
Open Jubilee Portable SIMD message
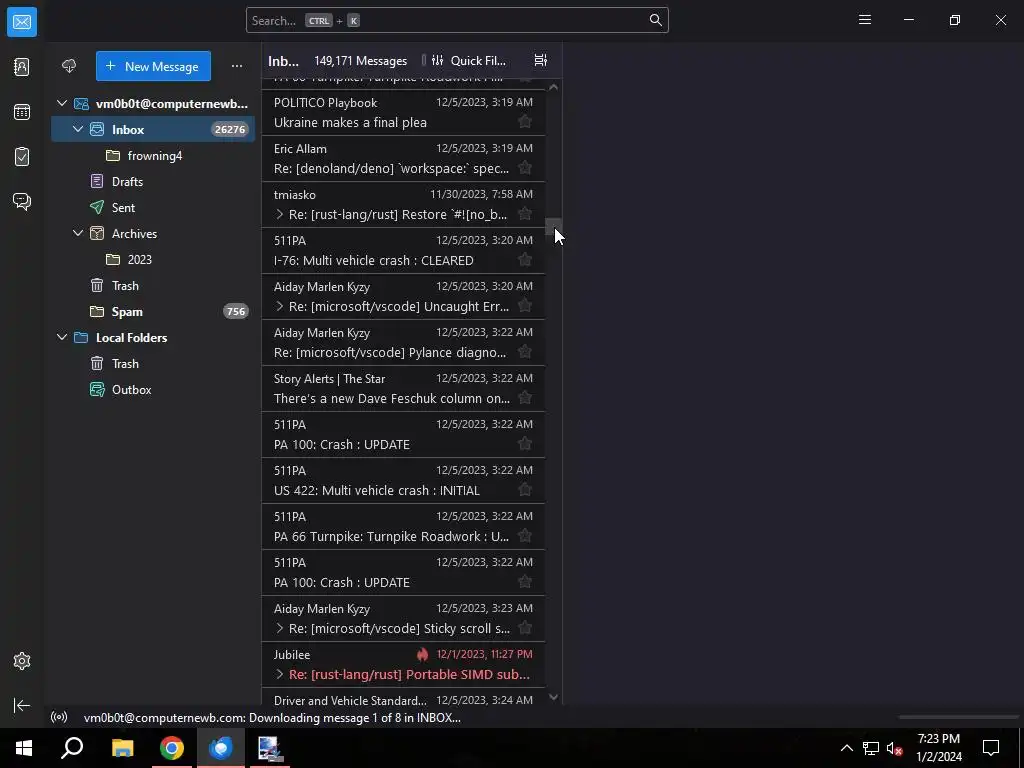pyautogui.click(x=404, y=664)
